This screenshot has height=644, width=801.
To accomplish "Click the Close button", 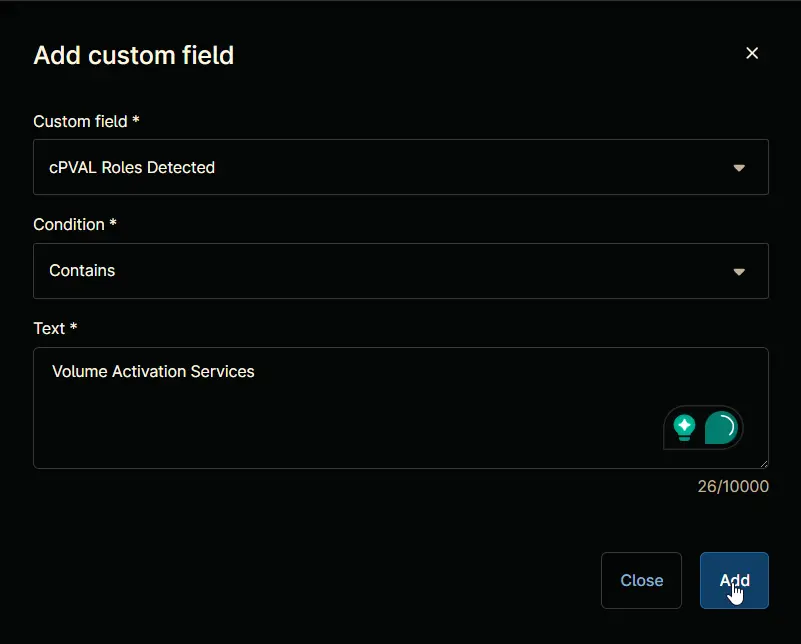I will [641, 580].
